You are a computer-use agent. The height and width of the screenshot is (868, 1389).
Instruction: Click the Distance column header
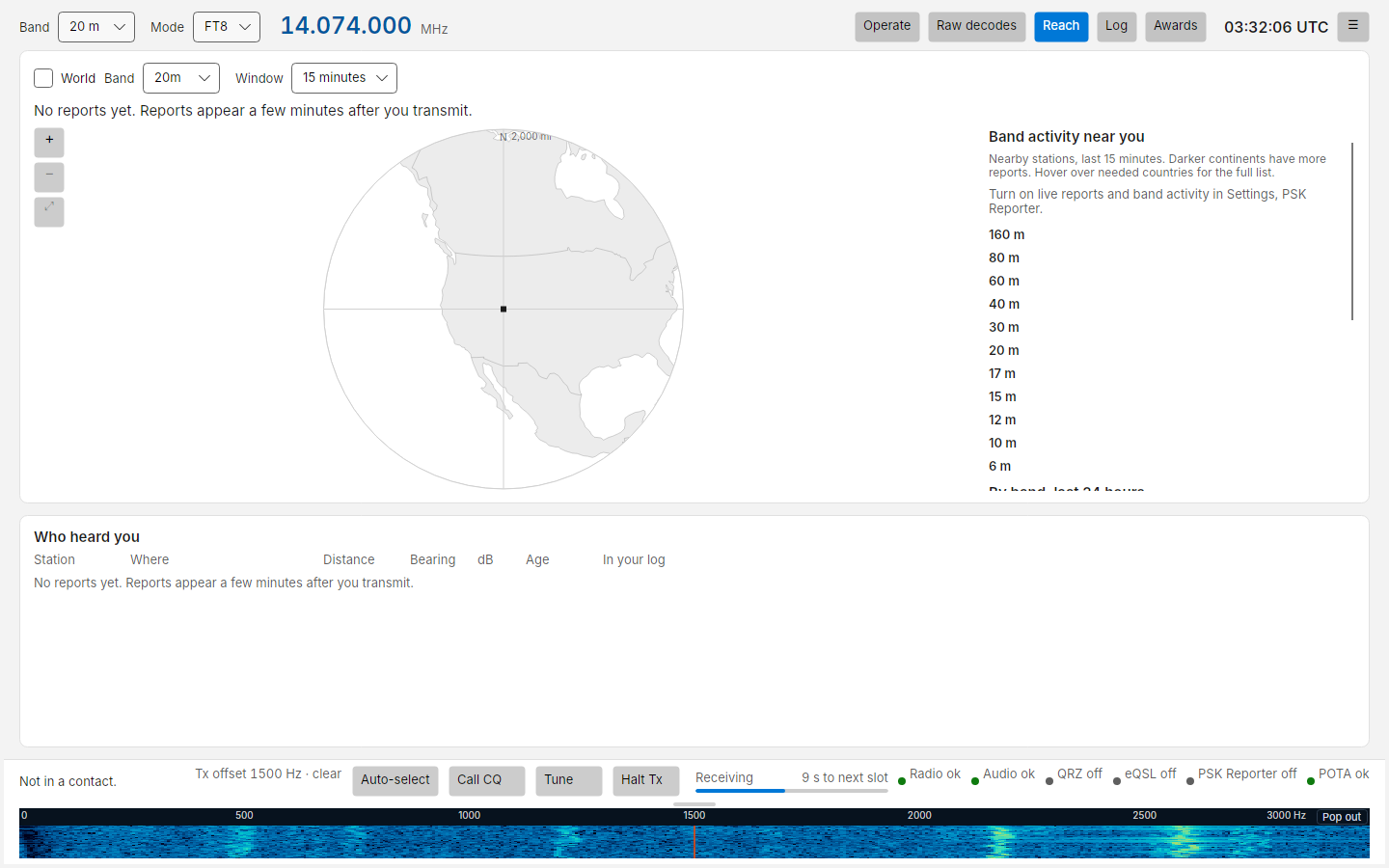[x=349, y=559]
